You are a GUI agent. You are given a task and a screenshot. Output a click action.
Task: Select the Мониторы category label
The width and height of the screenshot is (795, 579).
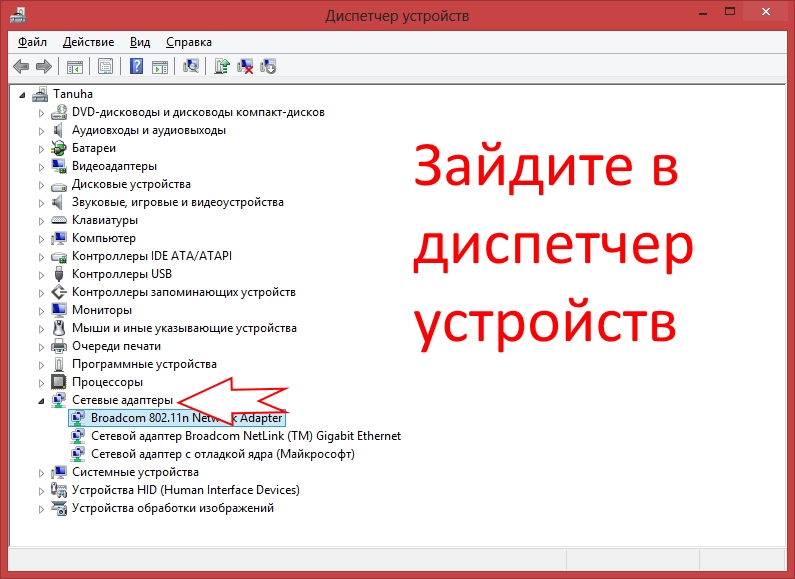pos(102,310)
